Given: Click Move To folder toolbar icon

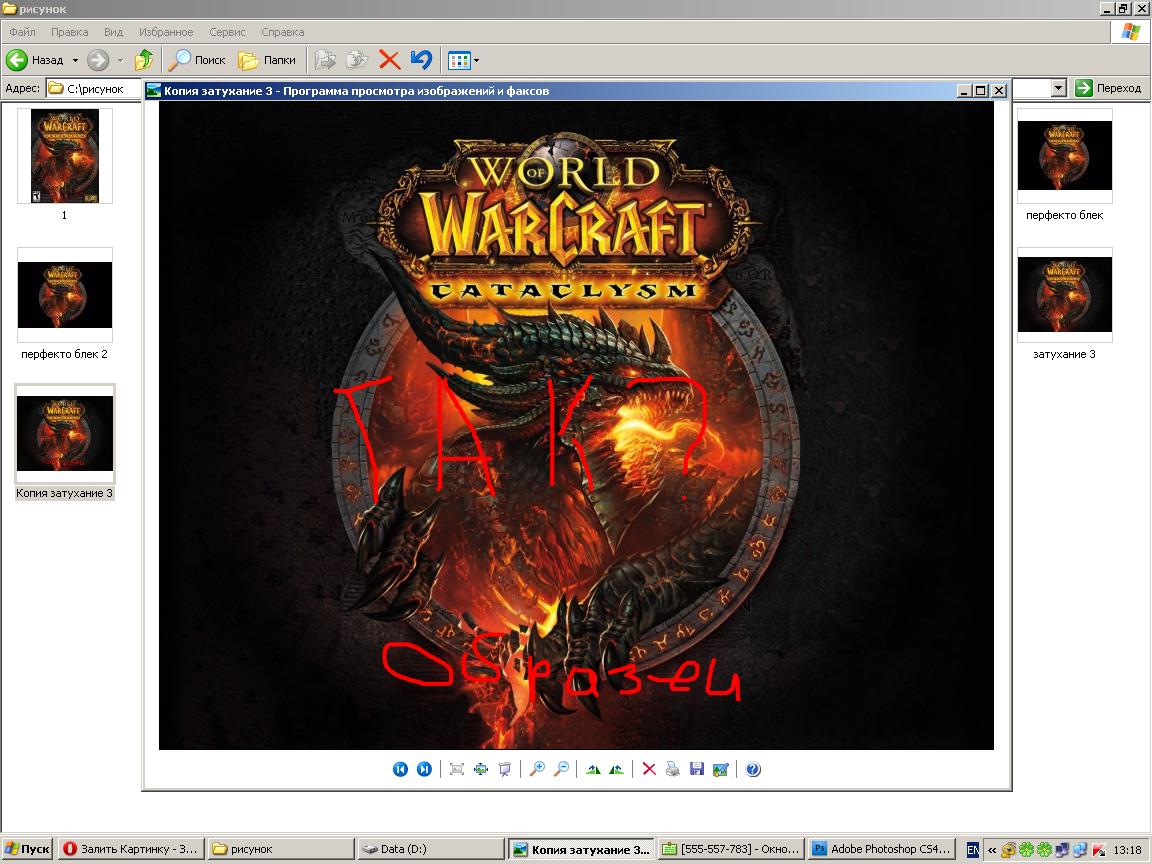Looking at the screenshot, I should click(x=325, y=60).
